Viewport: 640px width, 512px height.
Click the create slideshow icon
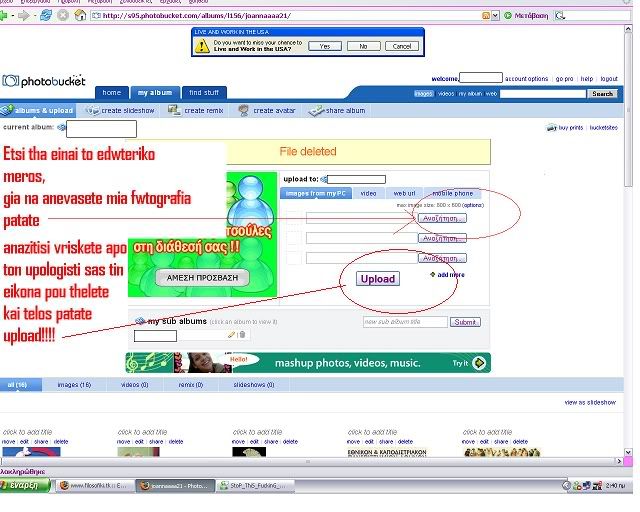point(92,111)
